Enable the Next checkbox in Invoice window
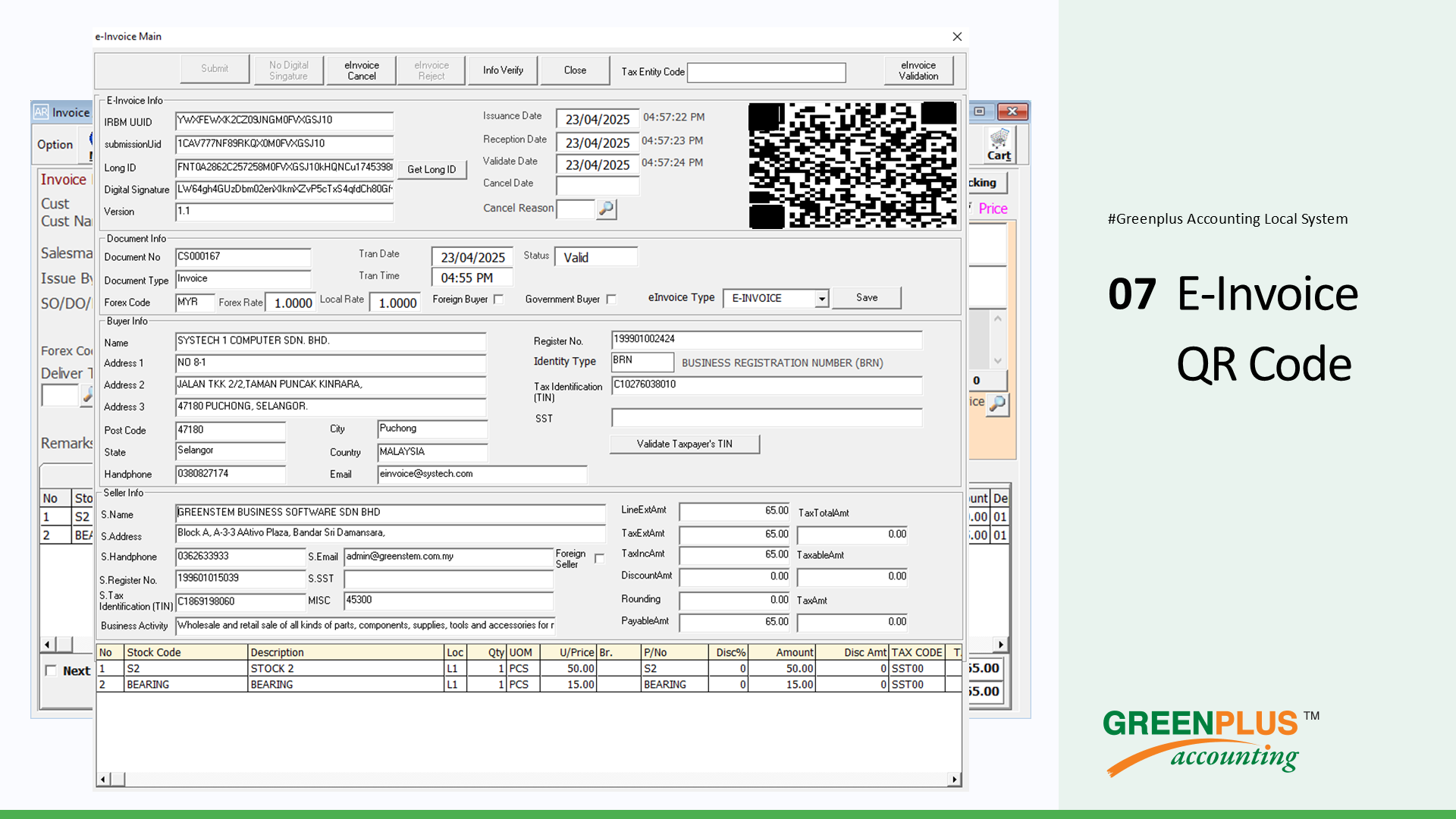This screenshot has width=1456, height=819. click(51, 670)
